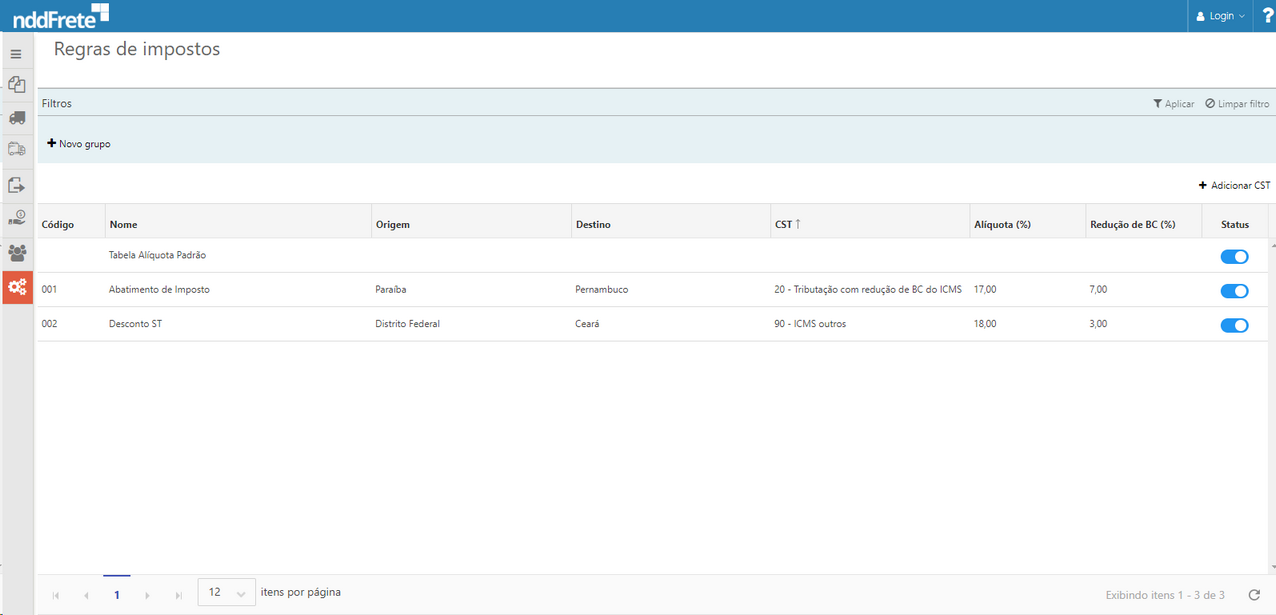Viewport: 1276px width, 615px height.
Task: Open the help question mark icon
Action: tap(1268, 16)
